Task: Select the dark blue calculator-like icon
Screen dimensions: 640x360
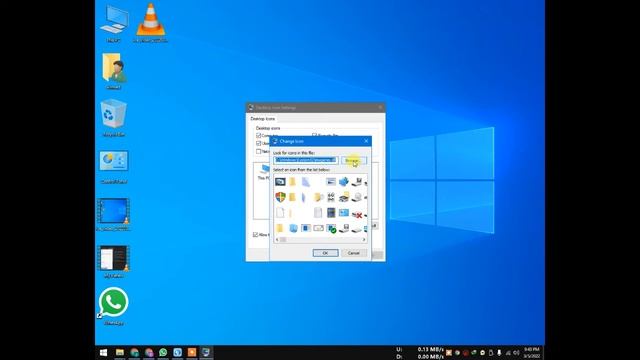Action: pyautogui.click(x=331, y=212)
